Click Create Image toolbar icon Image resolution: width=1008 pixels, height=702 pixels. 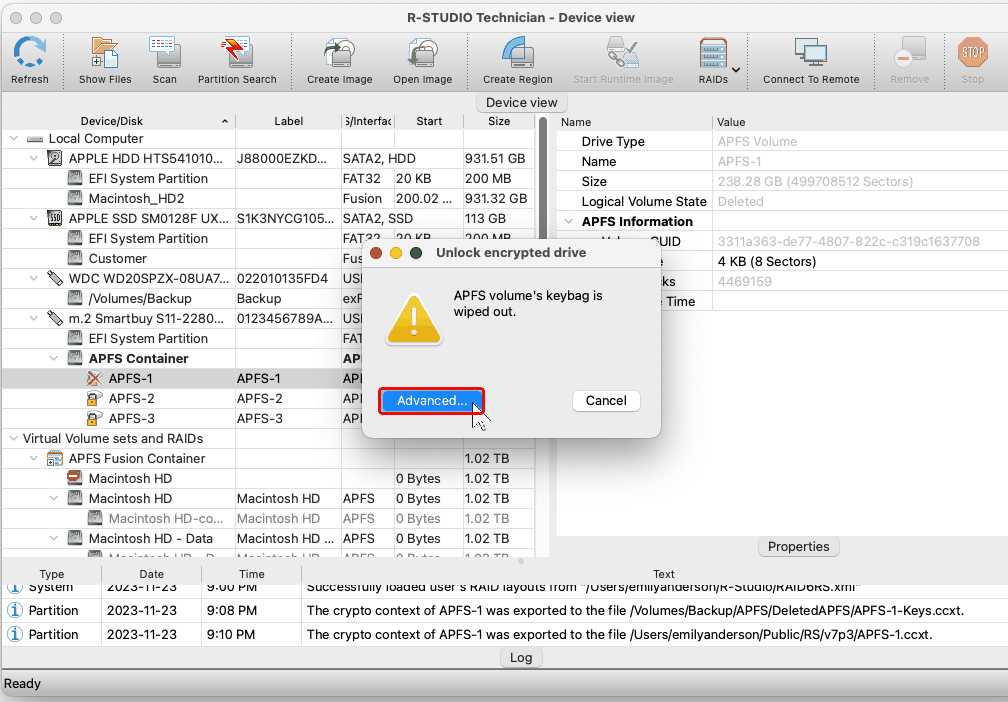point(339,53)
